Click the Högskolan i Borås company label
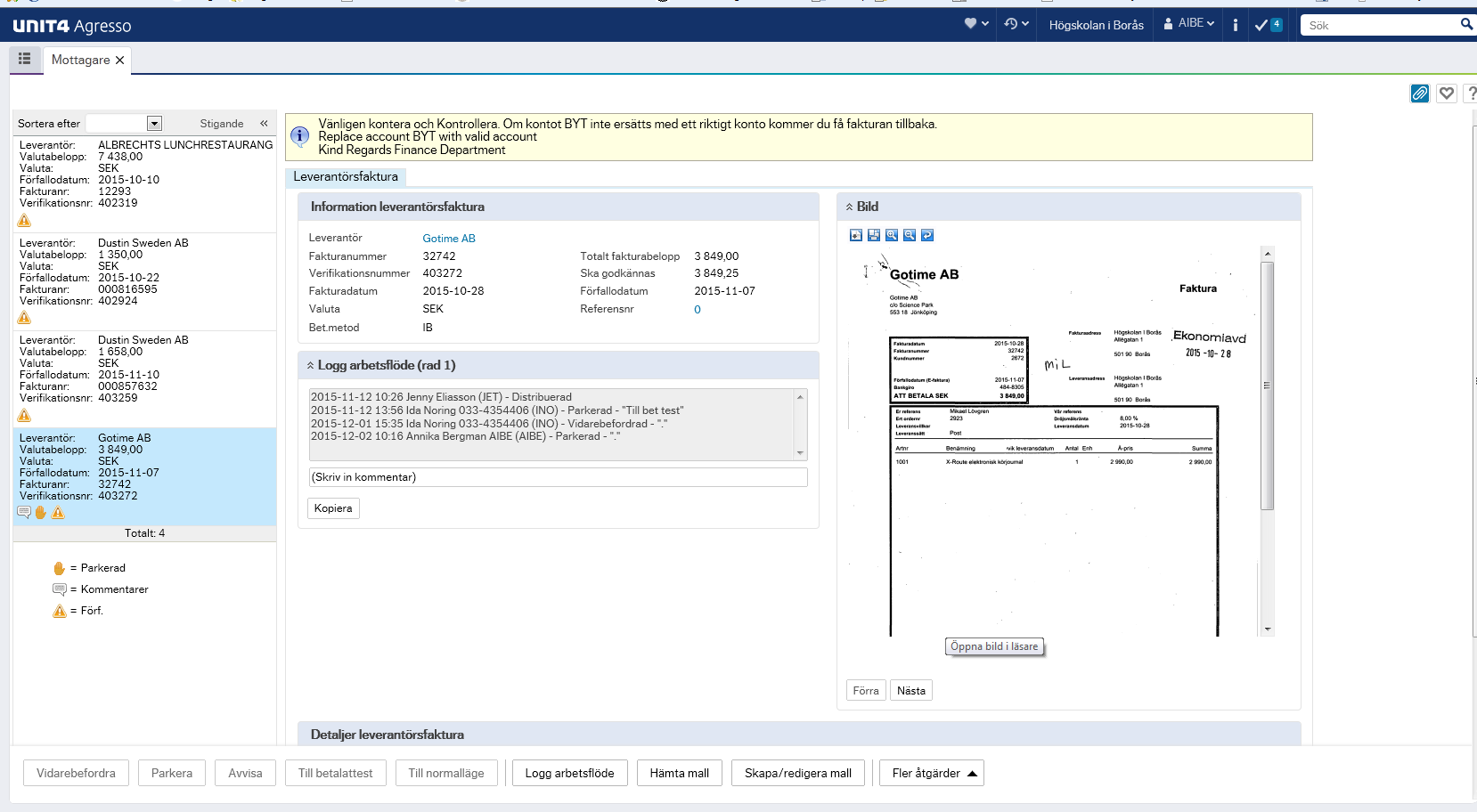 pyautogui.click(x=1096, y=25)
